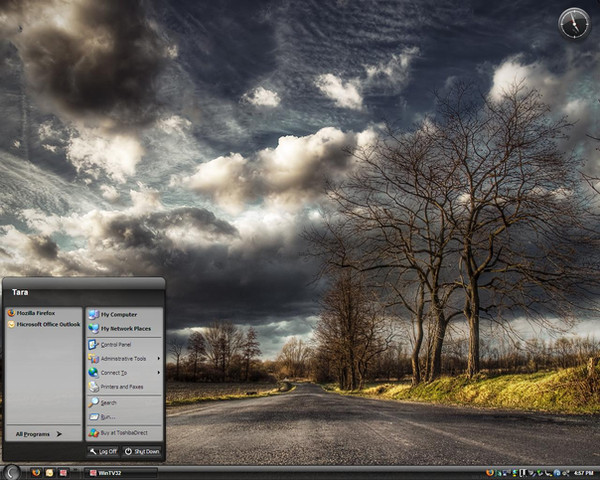Click the Firefox icon in the system tray
The height and width of the screenshot is (480, 600).
(490, 473)
